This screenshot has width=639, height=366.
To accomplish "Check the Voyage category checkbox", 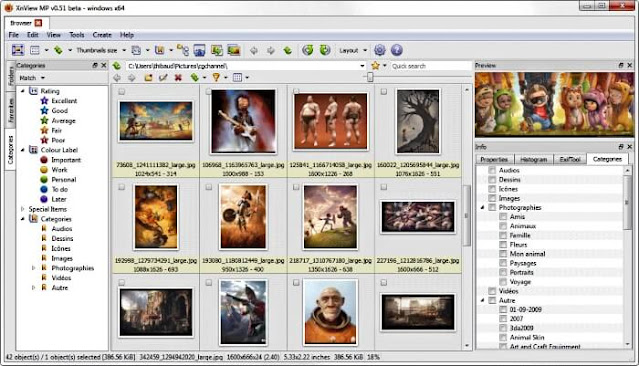I will pyautogui.click(x=503, y=282).
